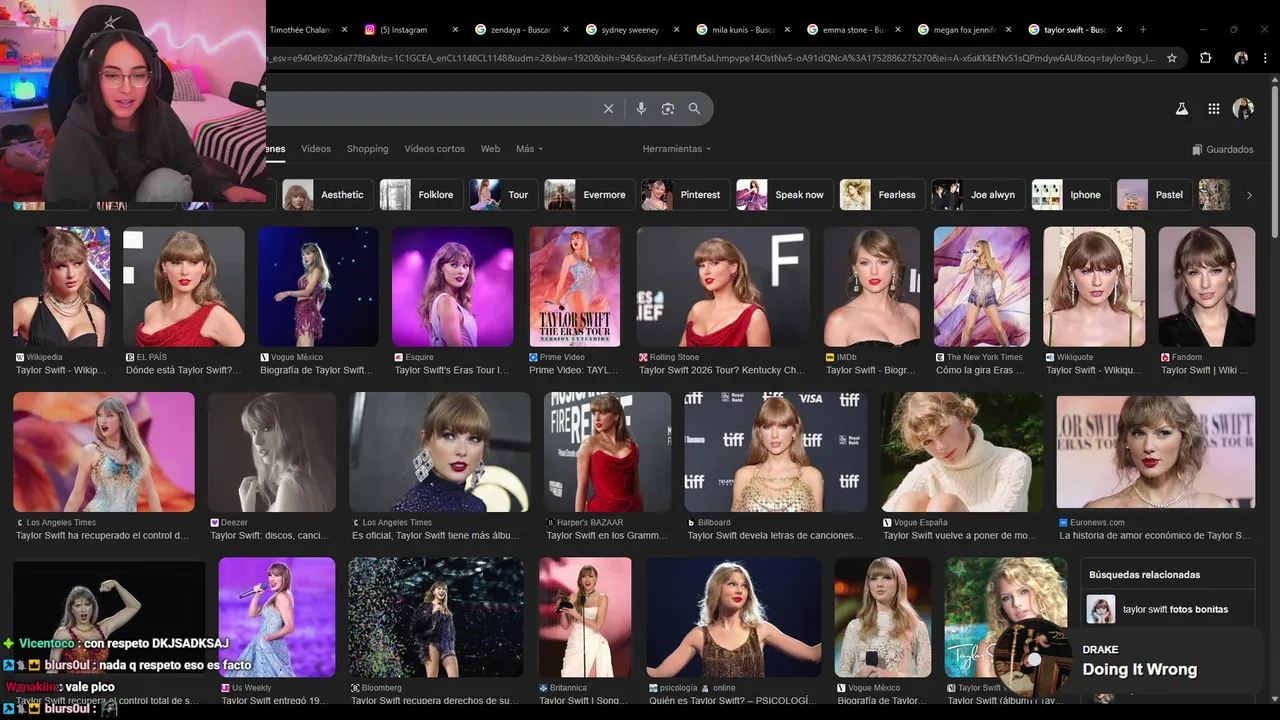Open the Vogue España image thumbnail
Viewport: 1280px width, 720px height.
(x=962, y=452)
